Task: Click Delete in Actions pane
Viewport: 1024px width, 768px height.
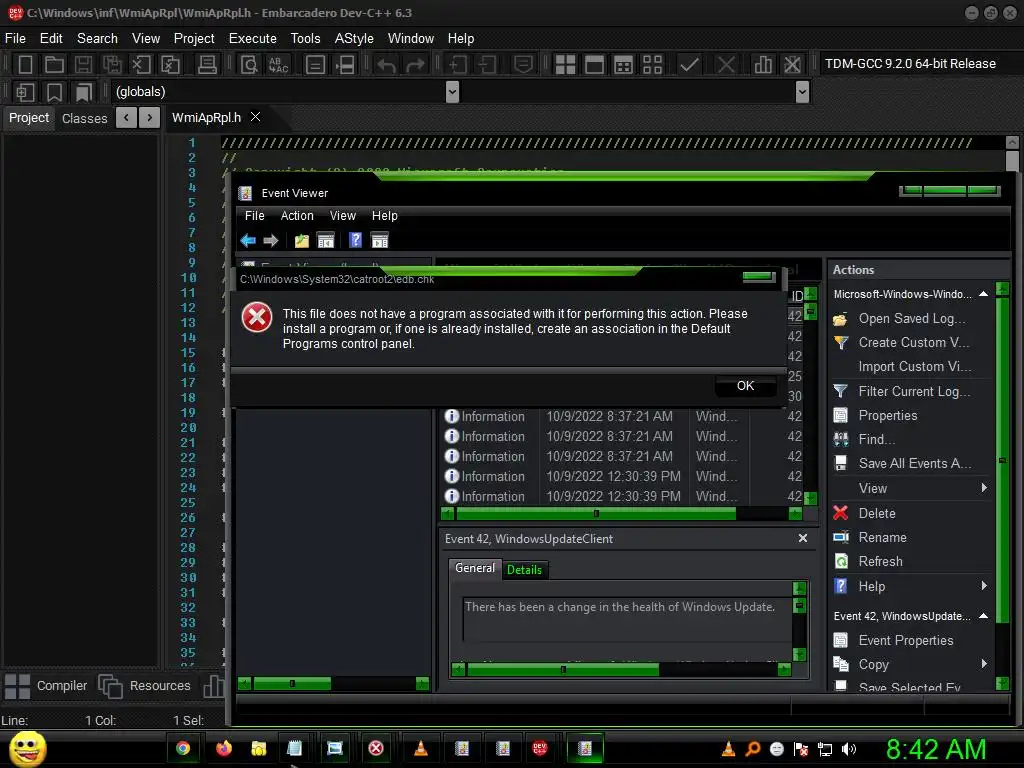Action: [x=876, y=513]
